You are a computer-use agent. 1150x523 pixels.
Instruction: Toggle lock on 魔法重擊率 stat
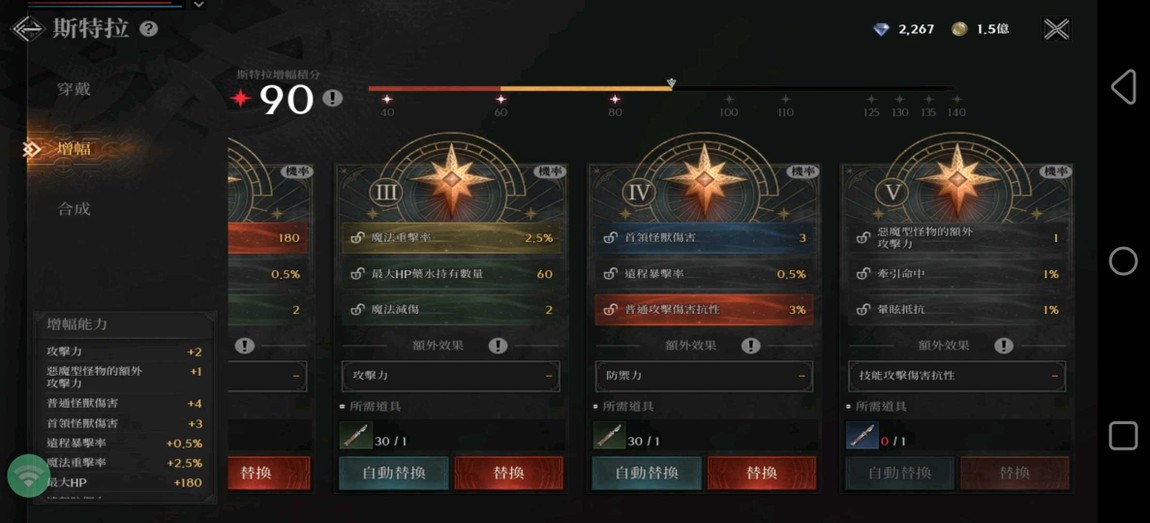coord(357,238)
